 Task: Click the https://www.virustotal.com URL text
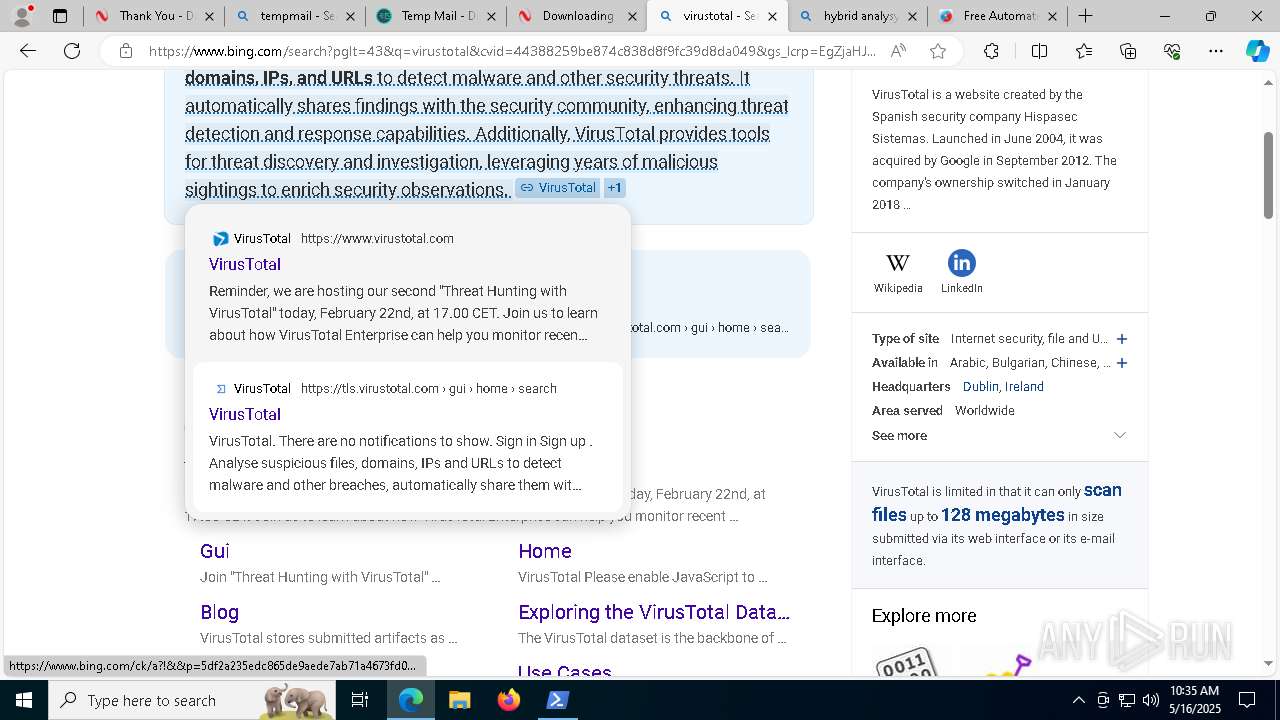click(377, 238)
